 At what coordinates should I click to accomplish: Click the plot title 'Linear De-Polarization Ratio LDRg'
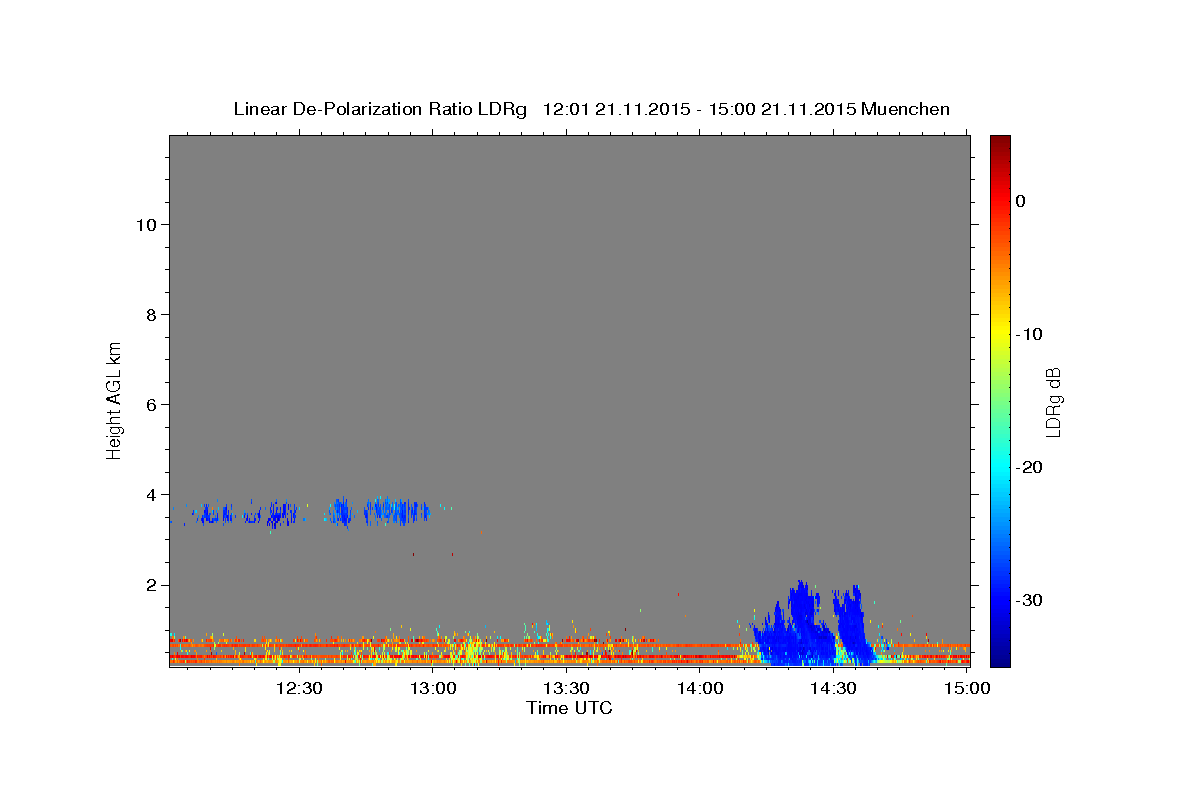(379, 109)
